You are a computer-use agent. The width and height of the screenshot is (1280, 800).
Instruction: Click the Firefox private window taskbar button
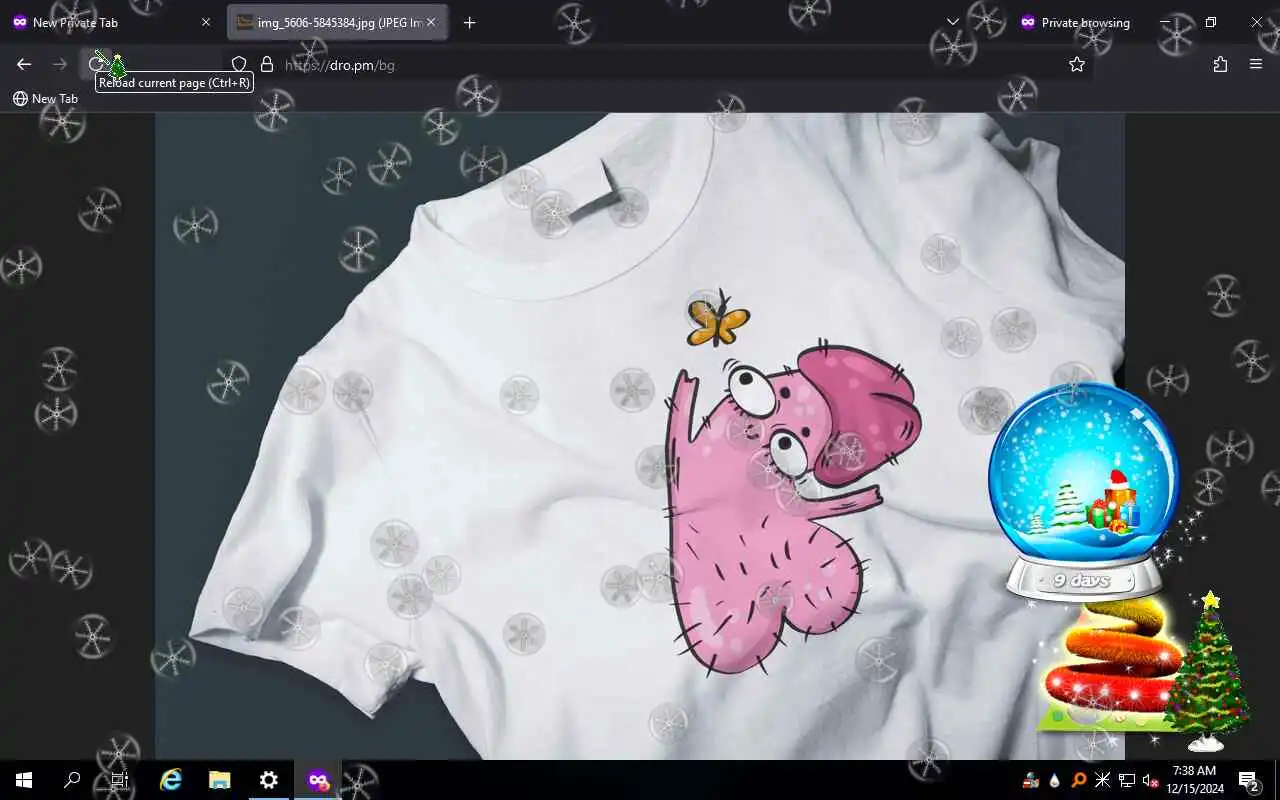[x=318, y=780]
